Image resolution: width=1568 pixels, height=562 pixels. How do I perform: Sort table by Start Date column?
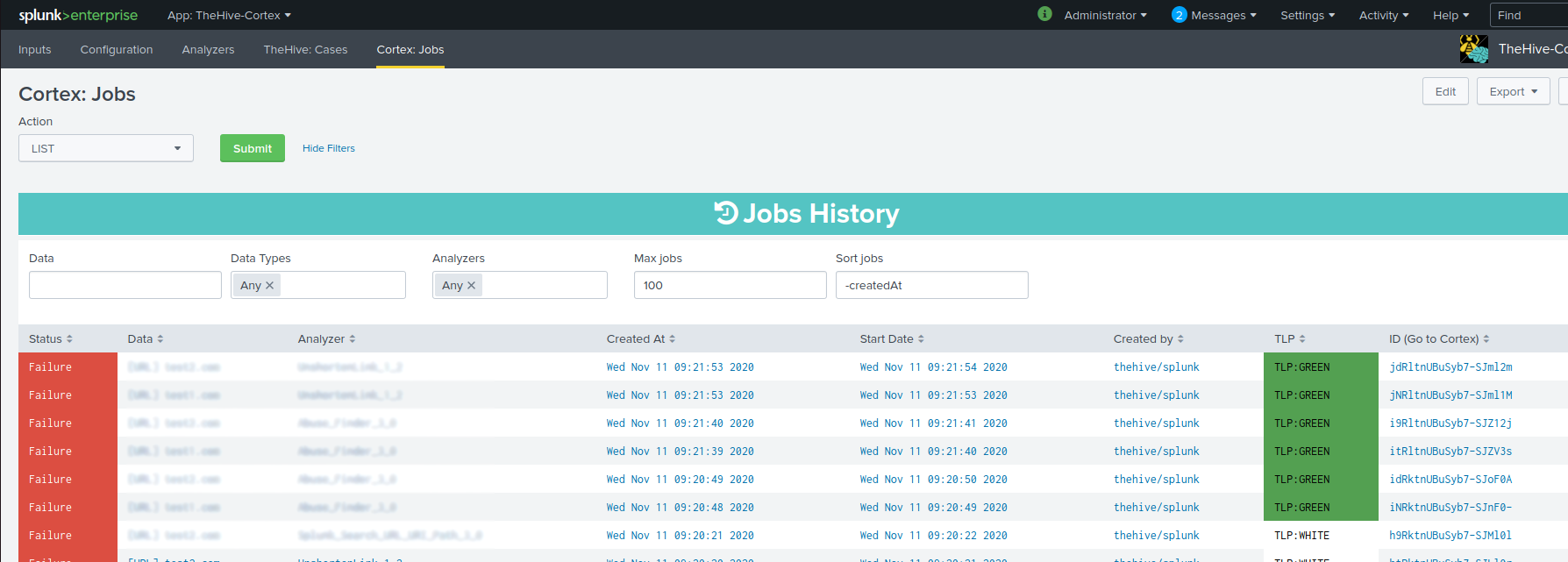point(892,338)
